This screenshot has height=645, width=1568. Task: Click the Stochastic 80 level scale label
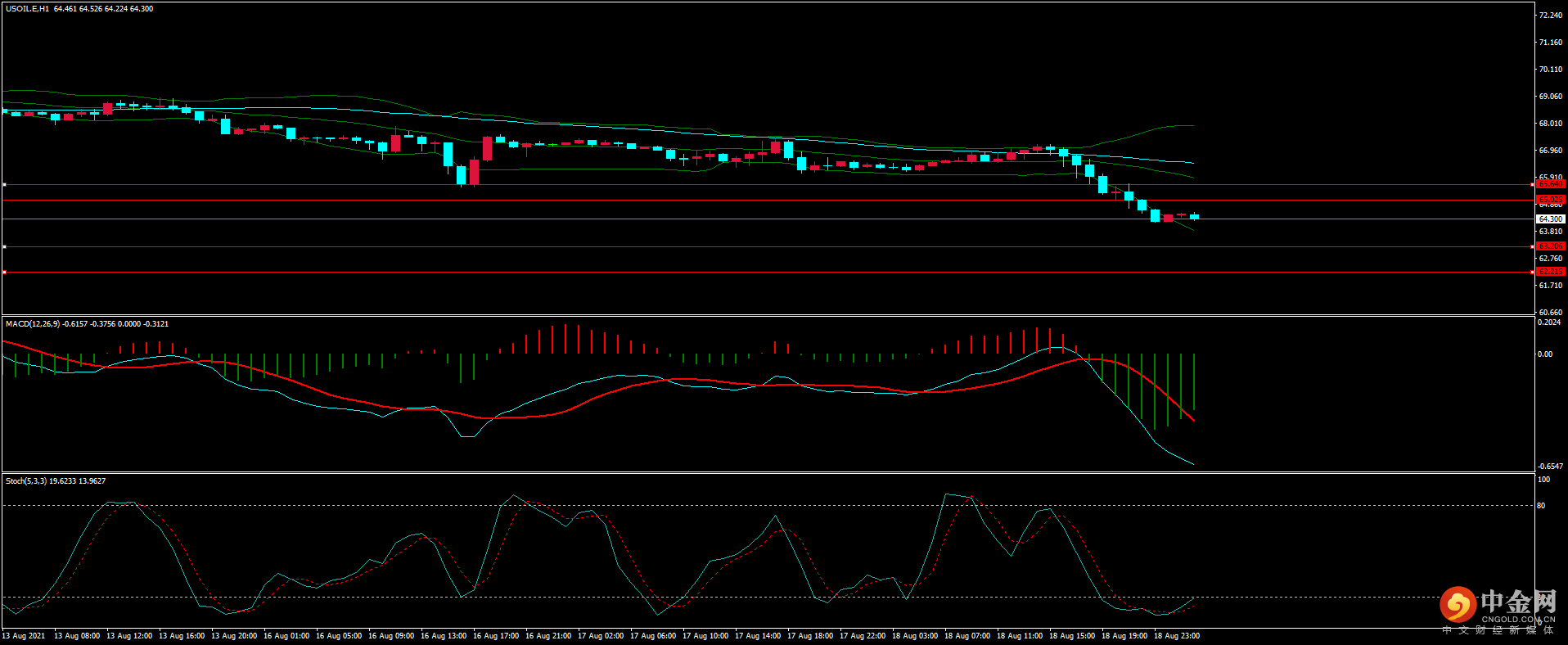[1541, 506]
